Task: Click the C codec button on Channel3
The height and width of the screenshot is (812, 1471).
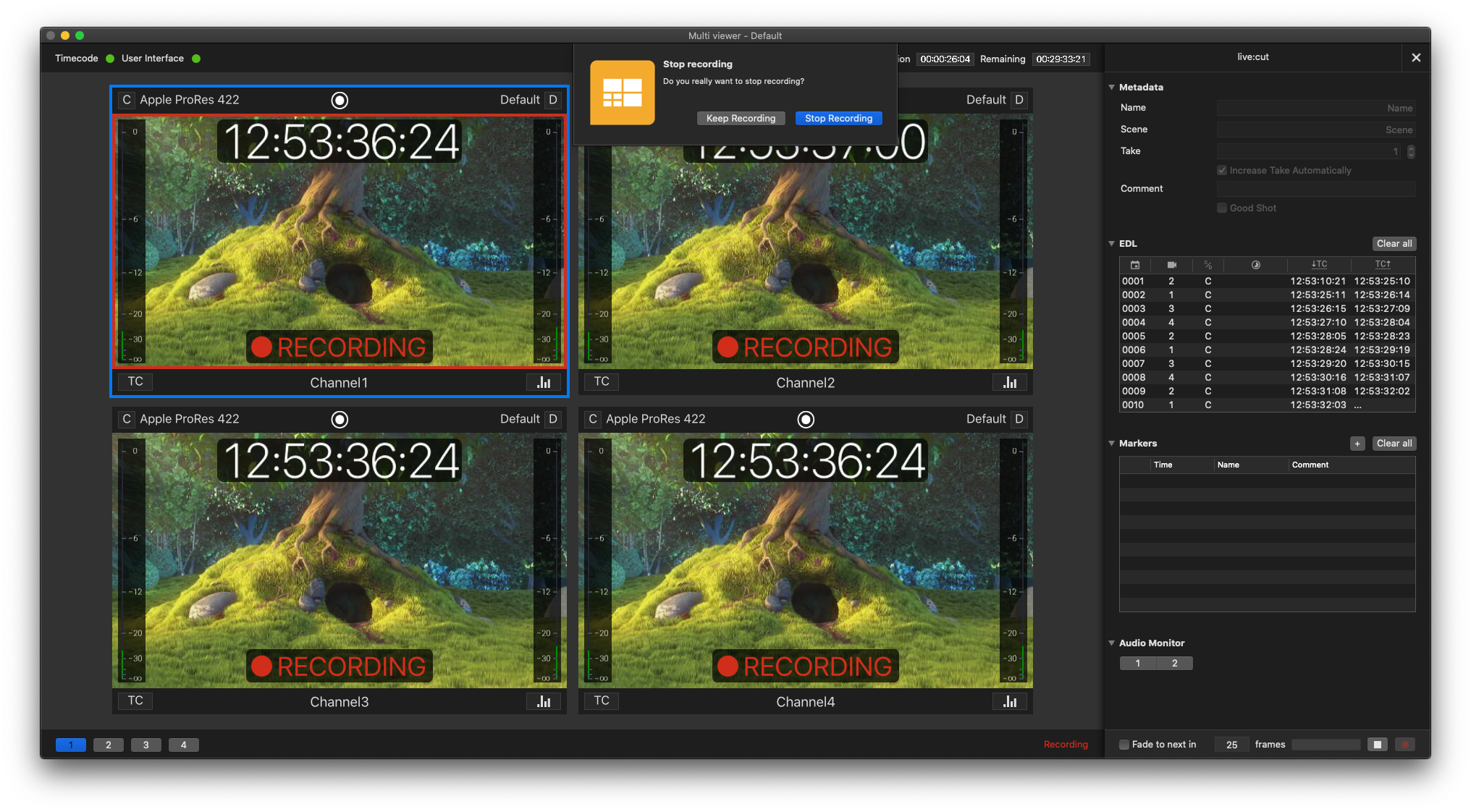Action: coord(127,419)
